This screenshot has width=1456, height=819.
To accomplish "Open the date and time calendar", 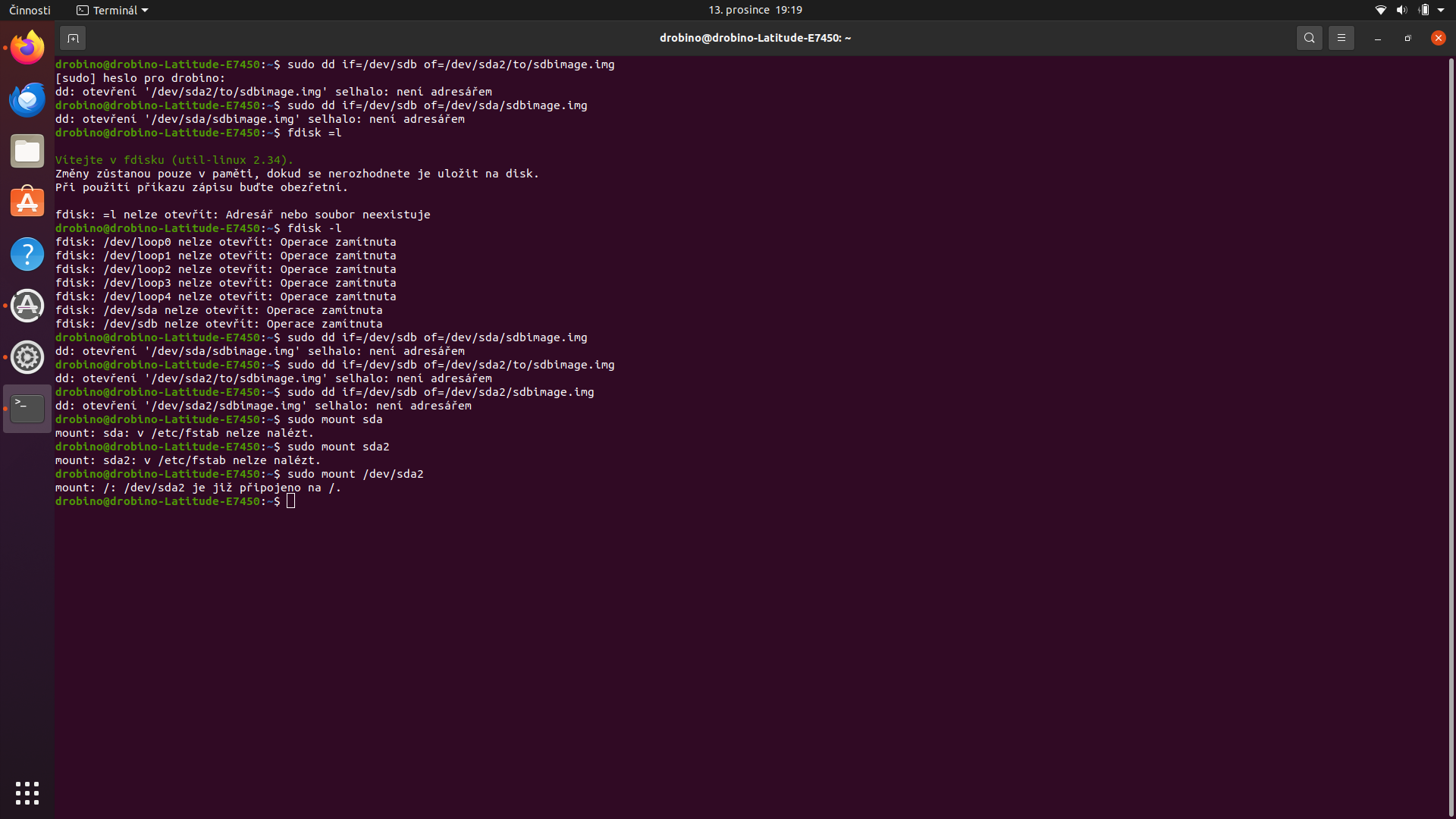I will (x=755, y=10).
